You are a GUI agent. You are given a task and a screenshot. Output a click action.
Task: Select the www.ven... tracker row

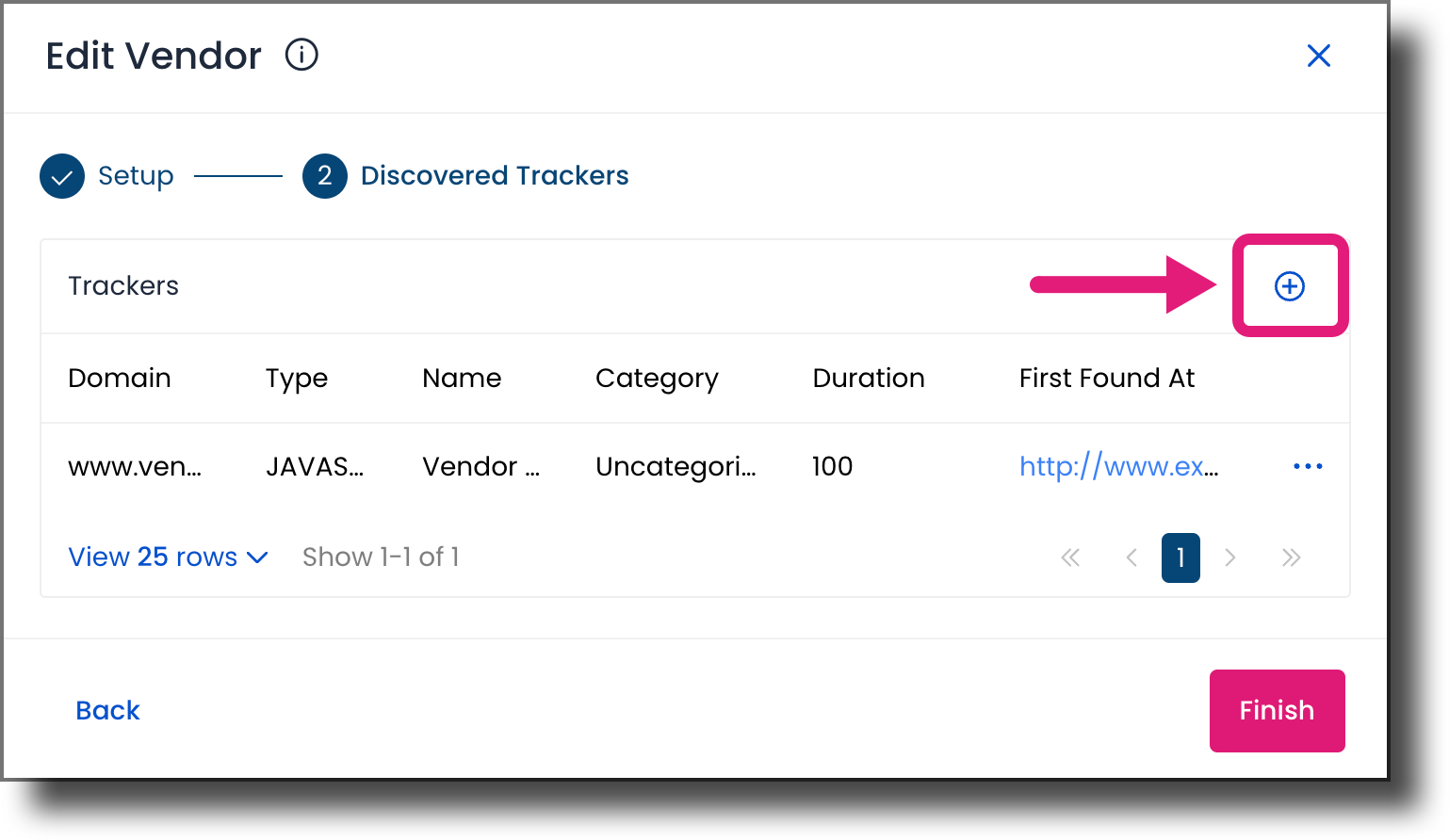135,465
